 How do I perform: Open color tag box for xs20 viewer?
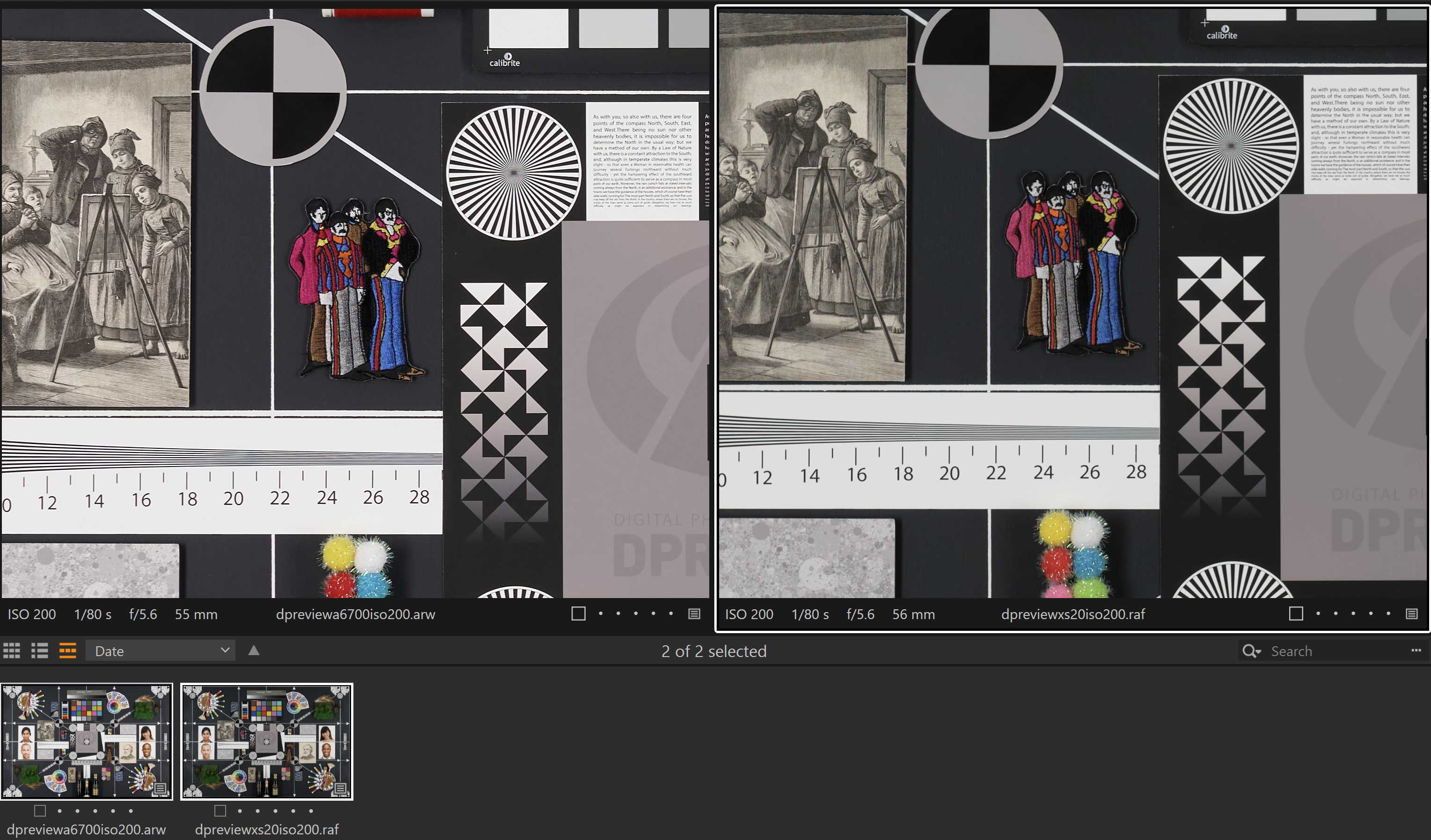(1296, 614)
